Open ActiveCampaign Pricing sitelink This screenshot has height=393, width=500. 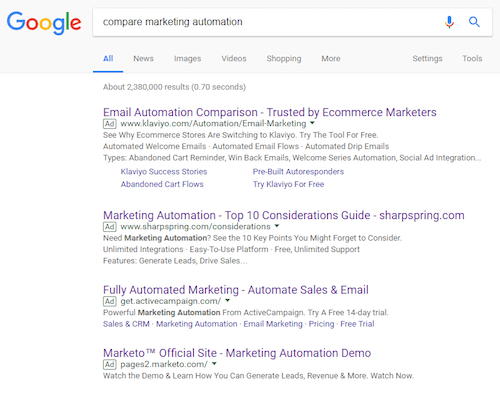(321, 324)
